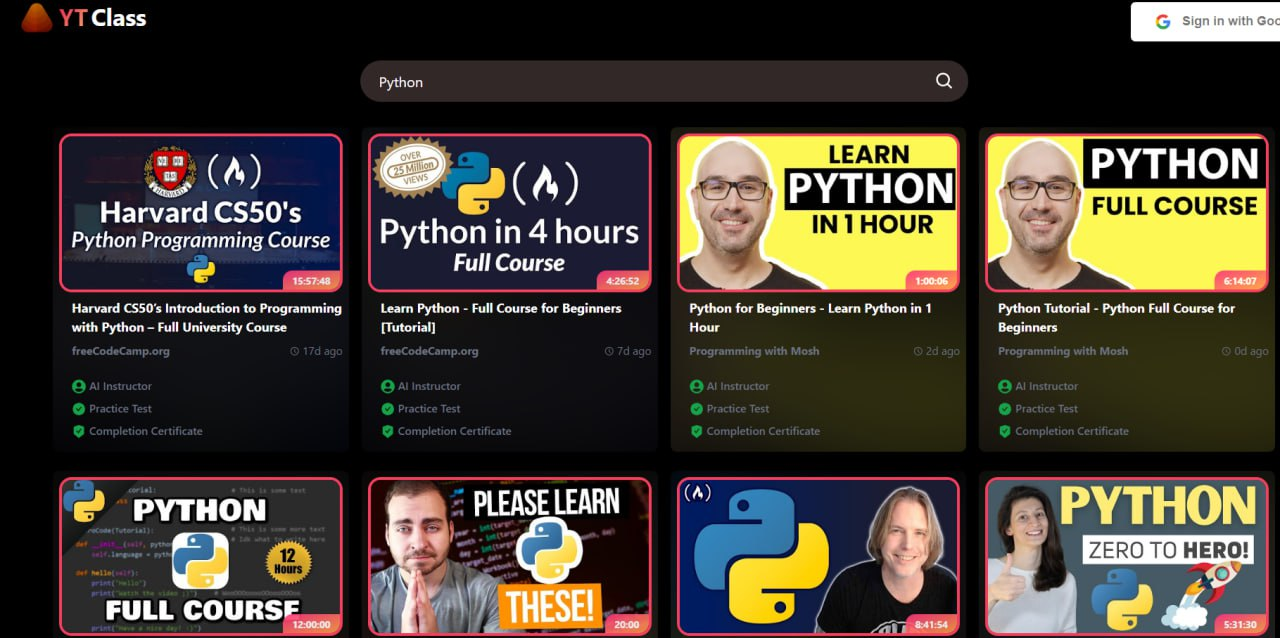This screenshot has width=1280, height=638.
Task: Click Learn Python - Full Course for Beginners title
Action: [501, 318]
